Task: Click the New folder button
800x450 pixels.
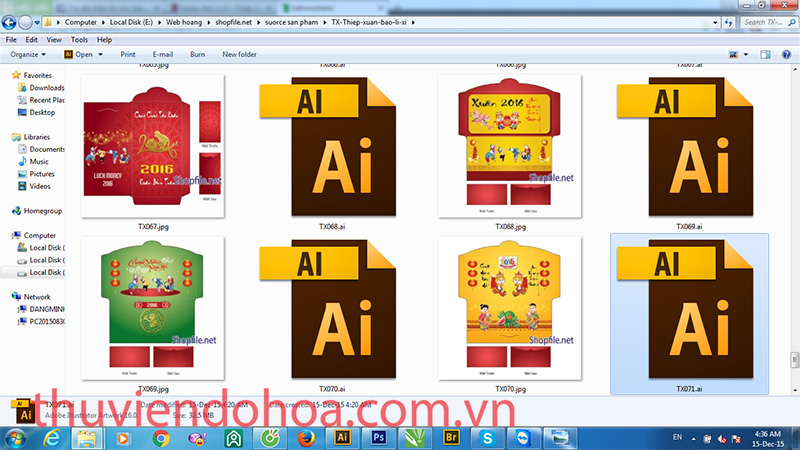Action: (x=239, y=54)
